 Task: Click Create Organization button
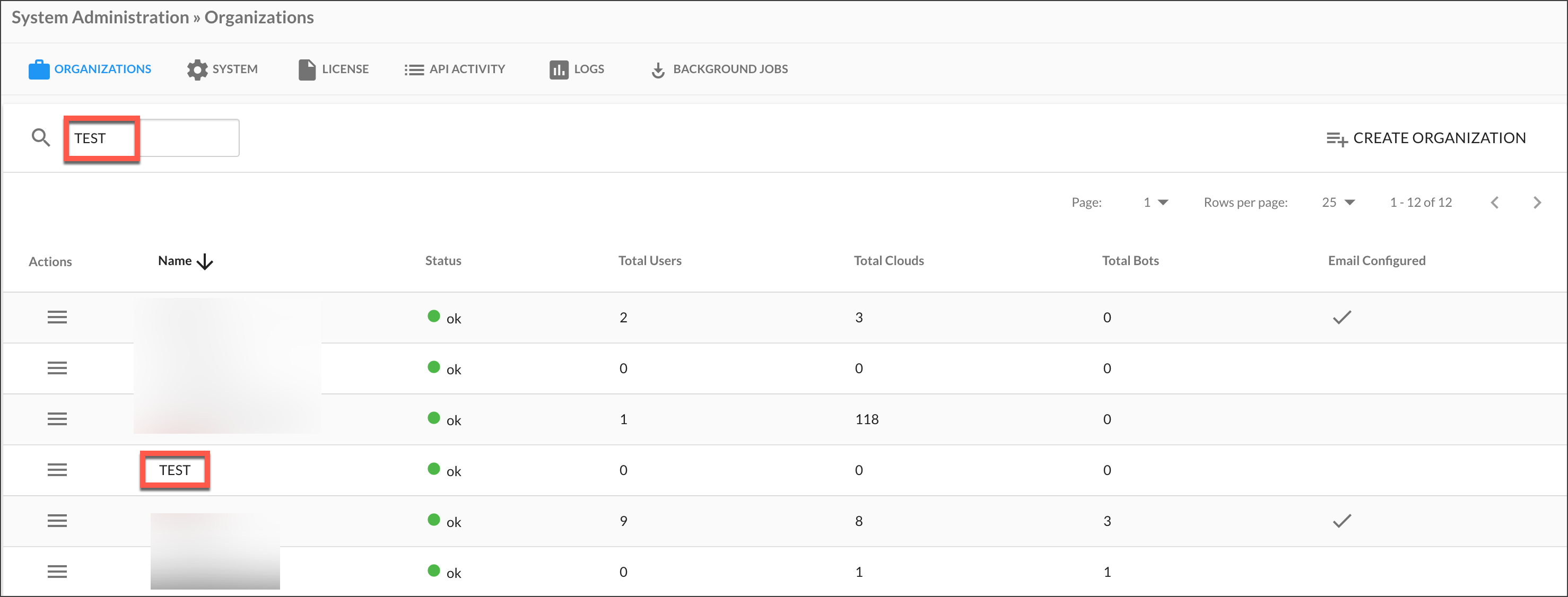(1439, 138)
